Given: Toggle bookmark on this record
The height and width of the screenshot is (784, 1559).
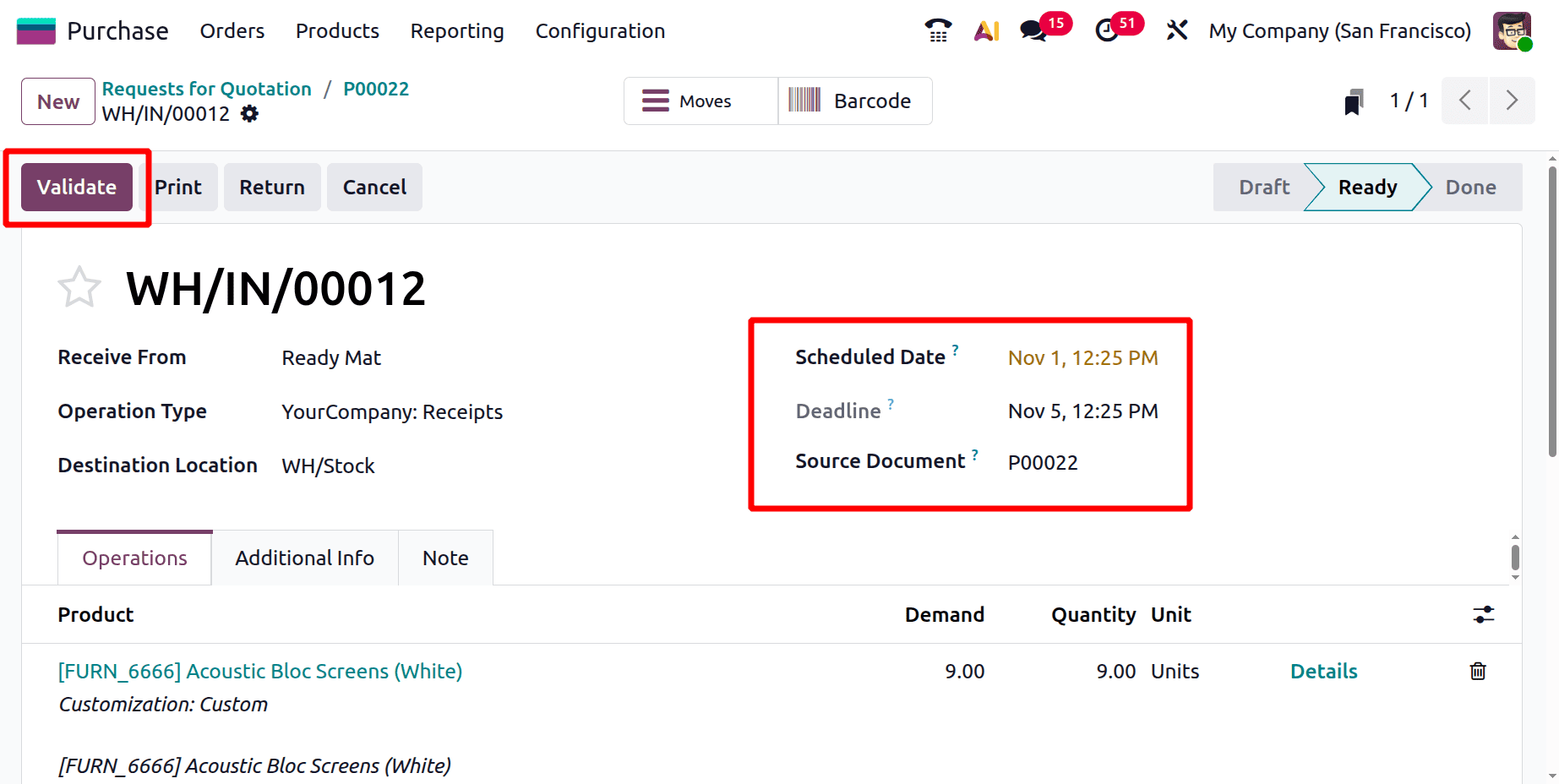Looking at the screenshot, I should (x=1354, y=101).
